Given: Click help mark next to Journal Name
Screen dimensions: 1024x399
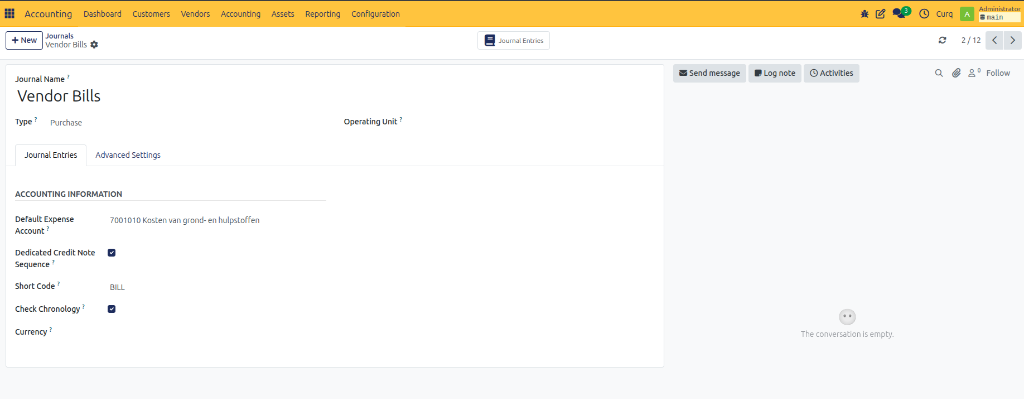Looking at the screenshot, I should [x=69, y=77].
